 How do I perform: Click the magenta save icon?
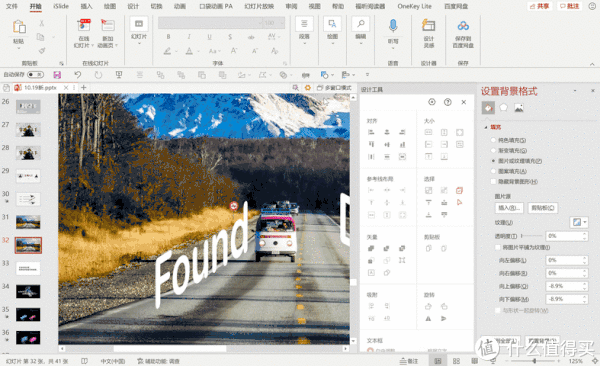57,75
